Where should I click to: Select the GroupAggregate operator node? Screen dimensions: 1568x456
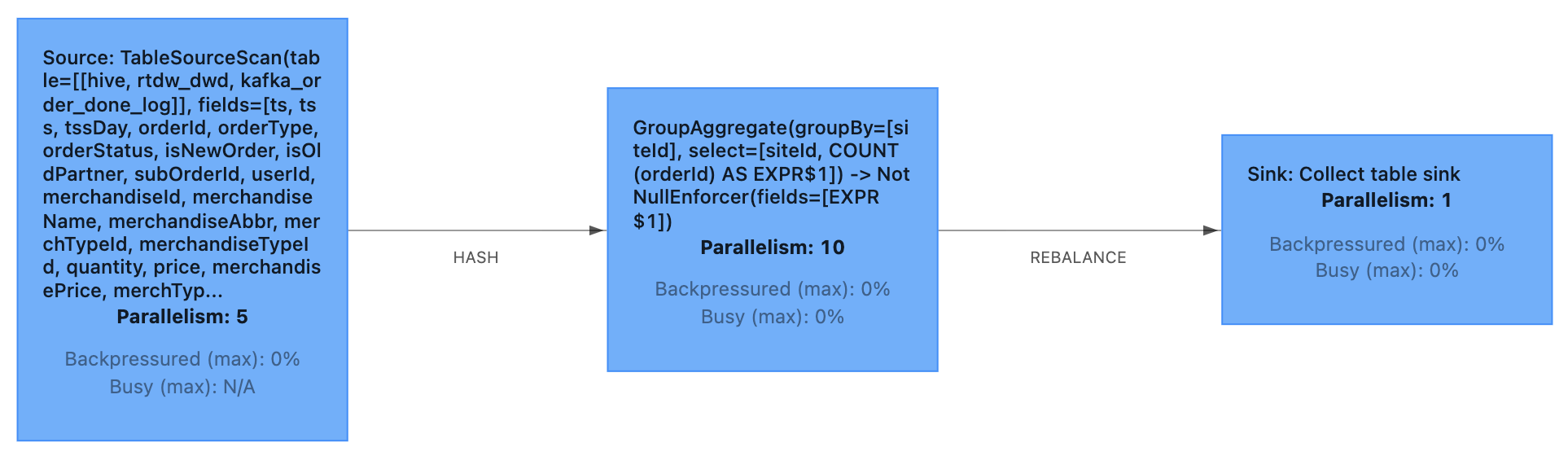click(x=773, y=230)
